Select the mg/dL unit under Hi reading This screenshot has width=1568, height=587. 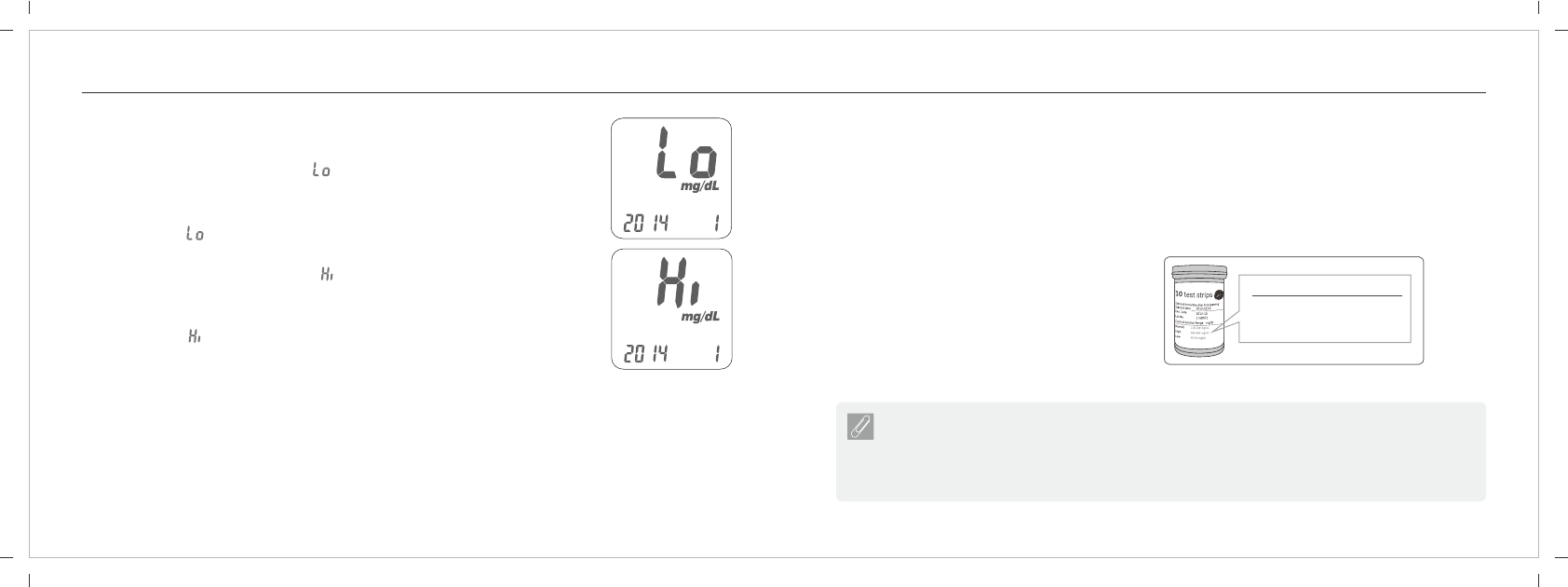point(700,317)
